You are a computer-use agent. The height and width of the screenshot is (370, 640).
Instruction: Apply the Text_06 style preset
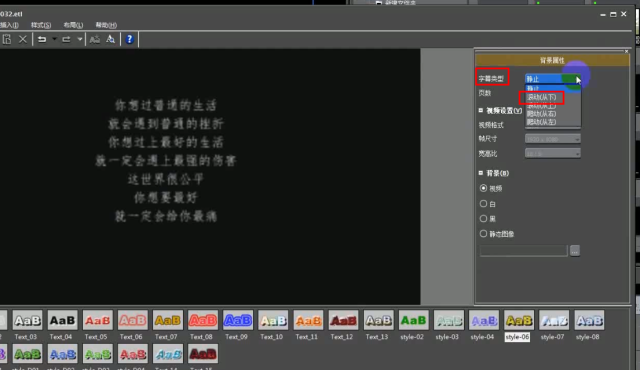(132, 321)
